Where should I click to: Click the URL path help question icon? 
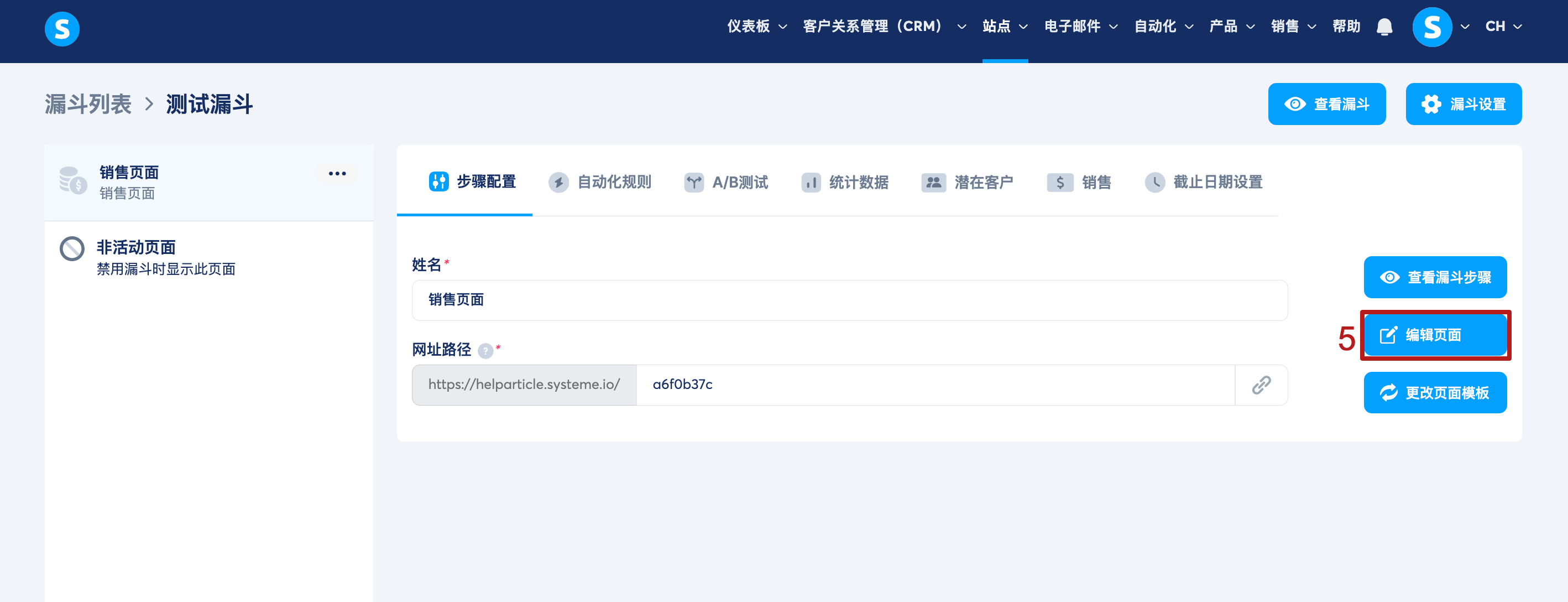(x=485, y=351)
